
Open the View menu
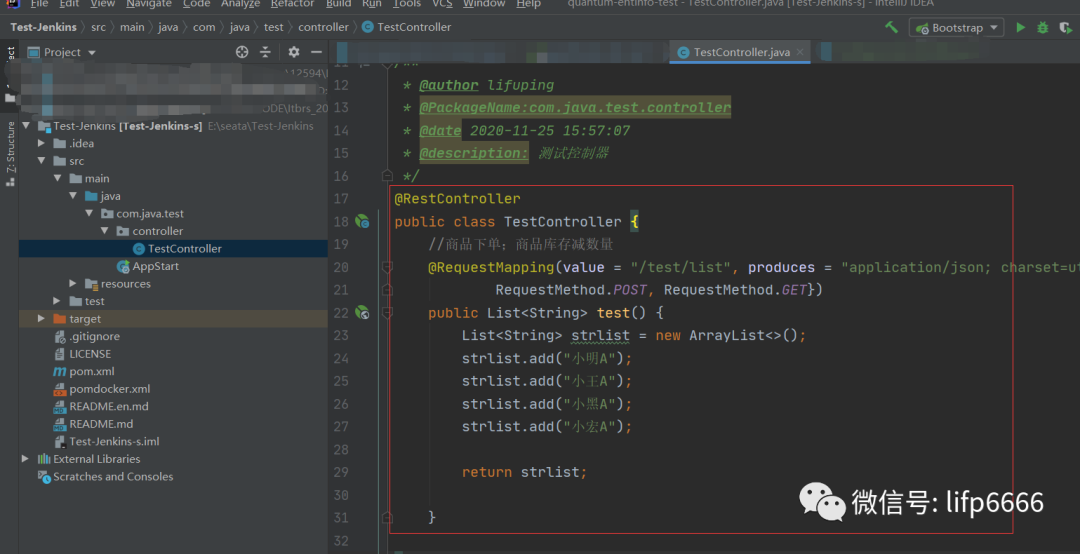coord(102,3)
